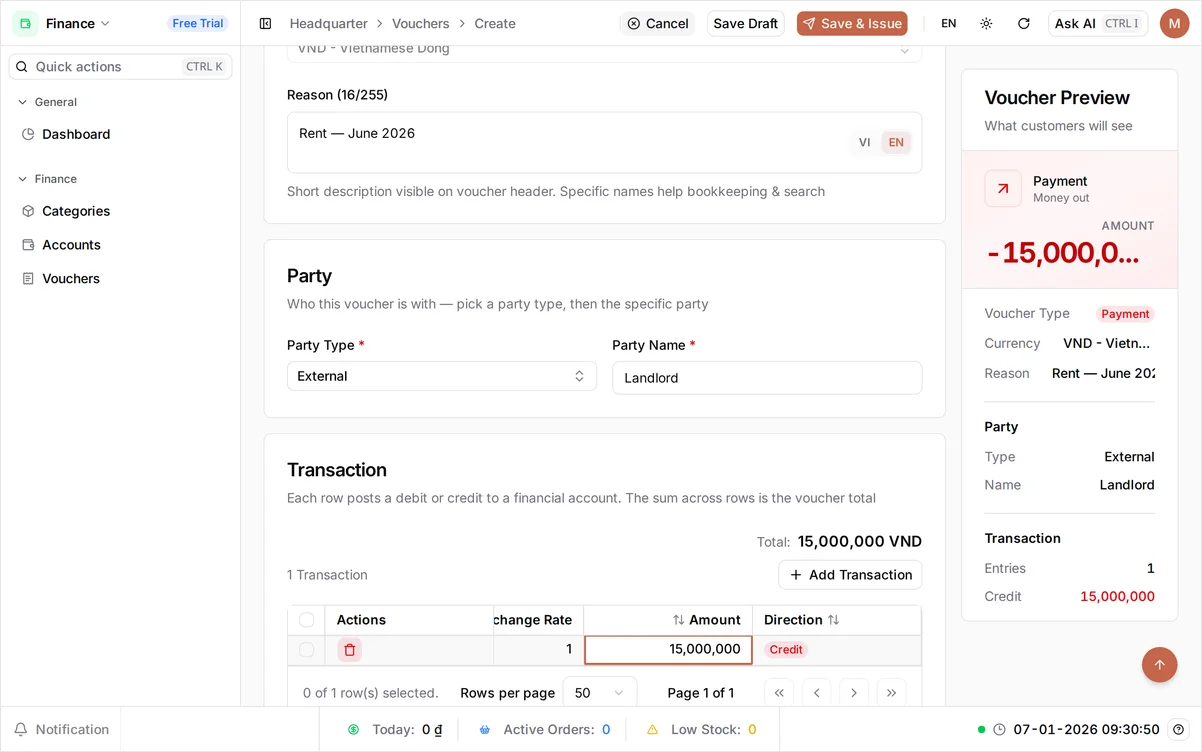The width and height of the screenshot is (1202, 752).
Task: Click the Total 15,000,000 VND text
Action: (839, 542)
